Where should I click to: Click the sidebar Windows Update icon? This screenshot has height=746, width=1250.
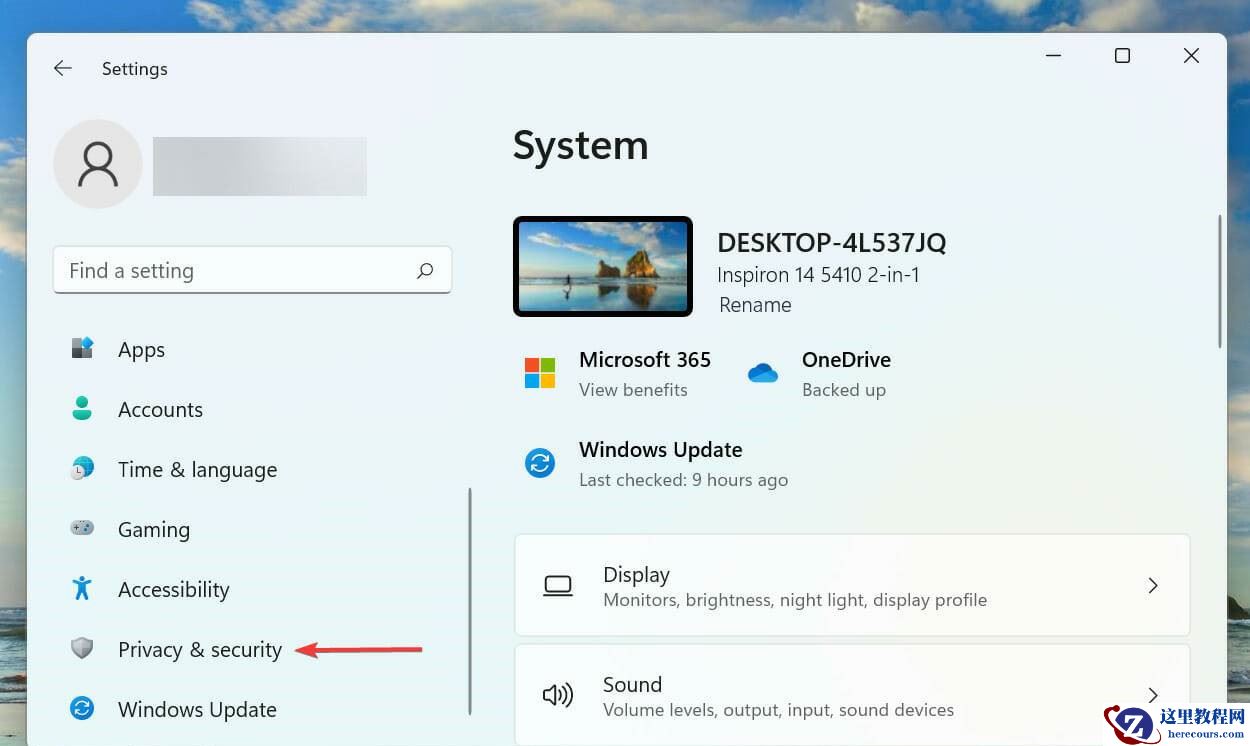82,709
